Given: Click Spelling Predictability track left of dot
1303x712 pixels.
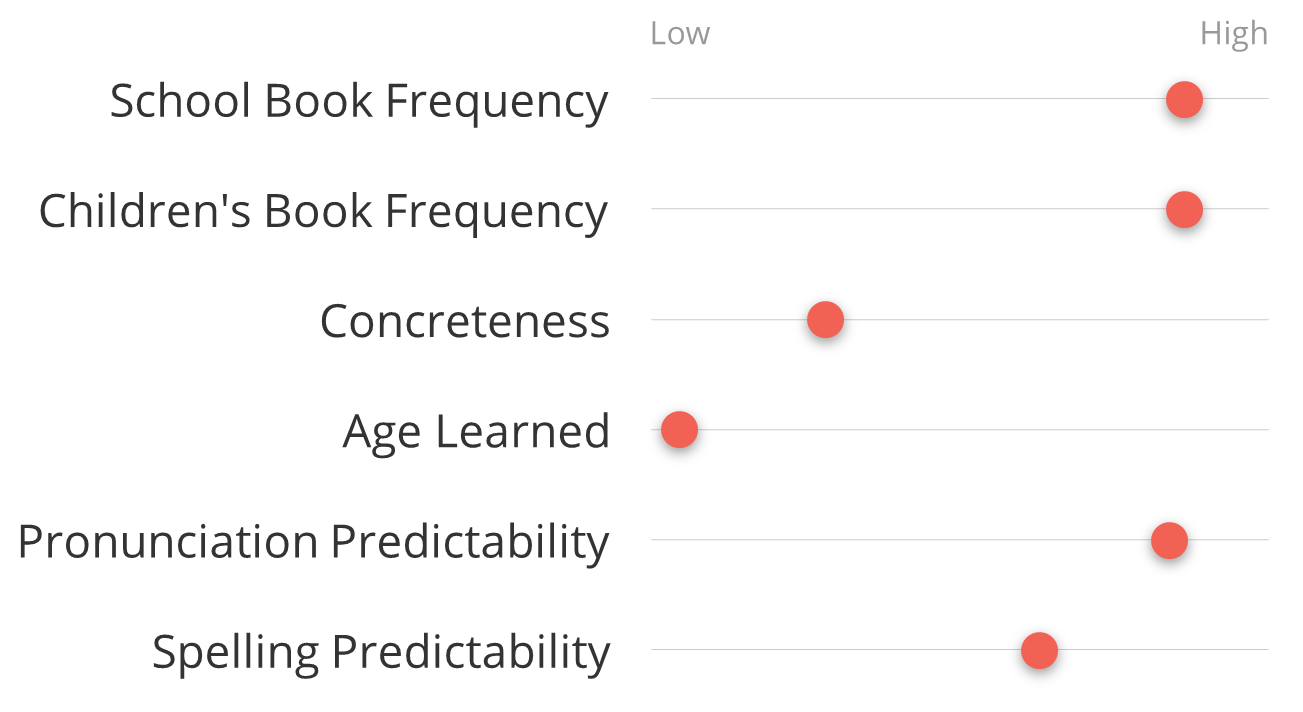Looking at the screenshot, I should (x=836, y=649).
